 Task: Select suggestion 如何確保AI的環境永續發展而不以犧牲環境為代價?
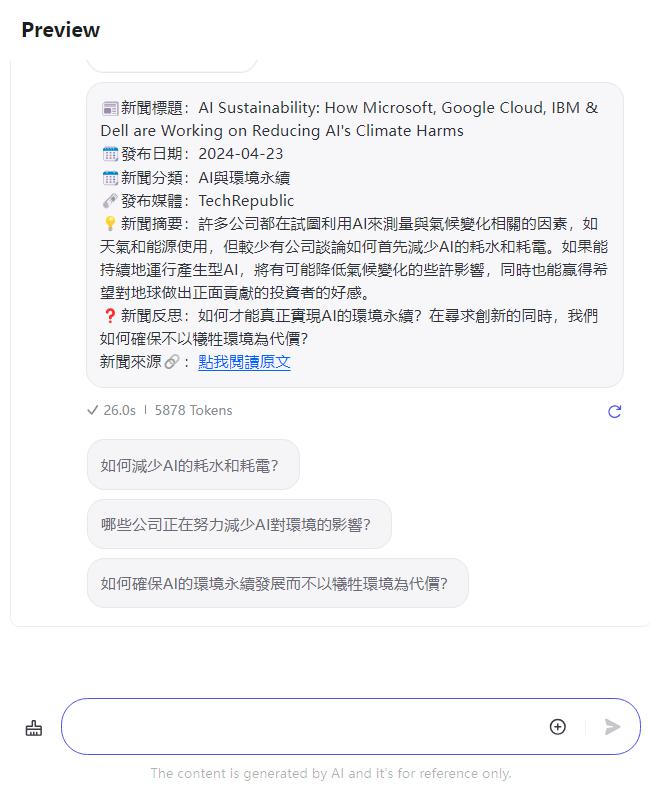click(x=277, y=583)
